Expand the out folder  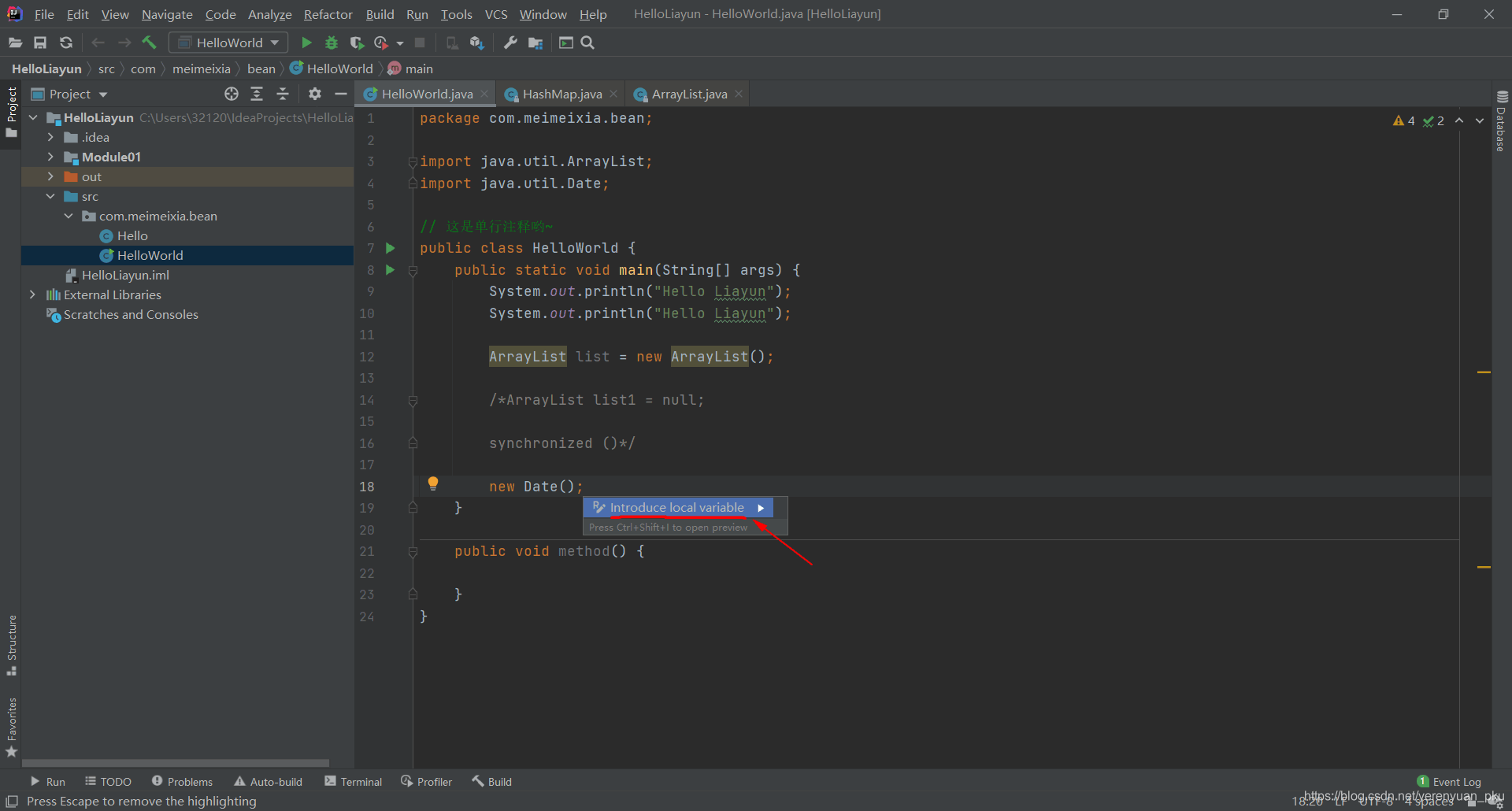(50, 176)
